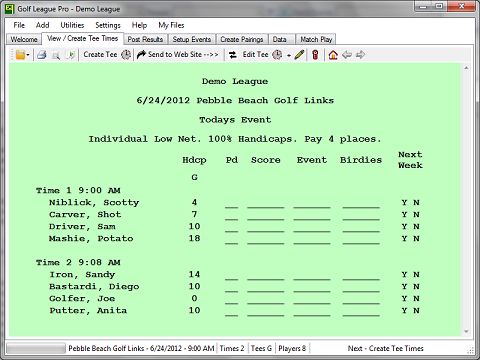Open the Settings menu
The width and height of the screenshot is (480, 360).
pyautogui.click(x=108, y=25)
